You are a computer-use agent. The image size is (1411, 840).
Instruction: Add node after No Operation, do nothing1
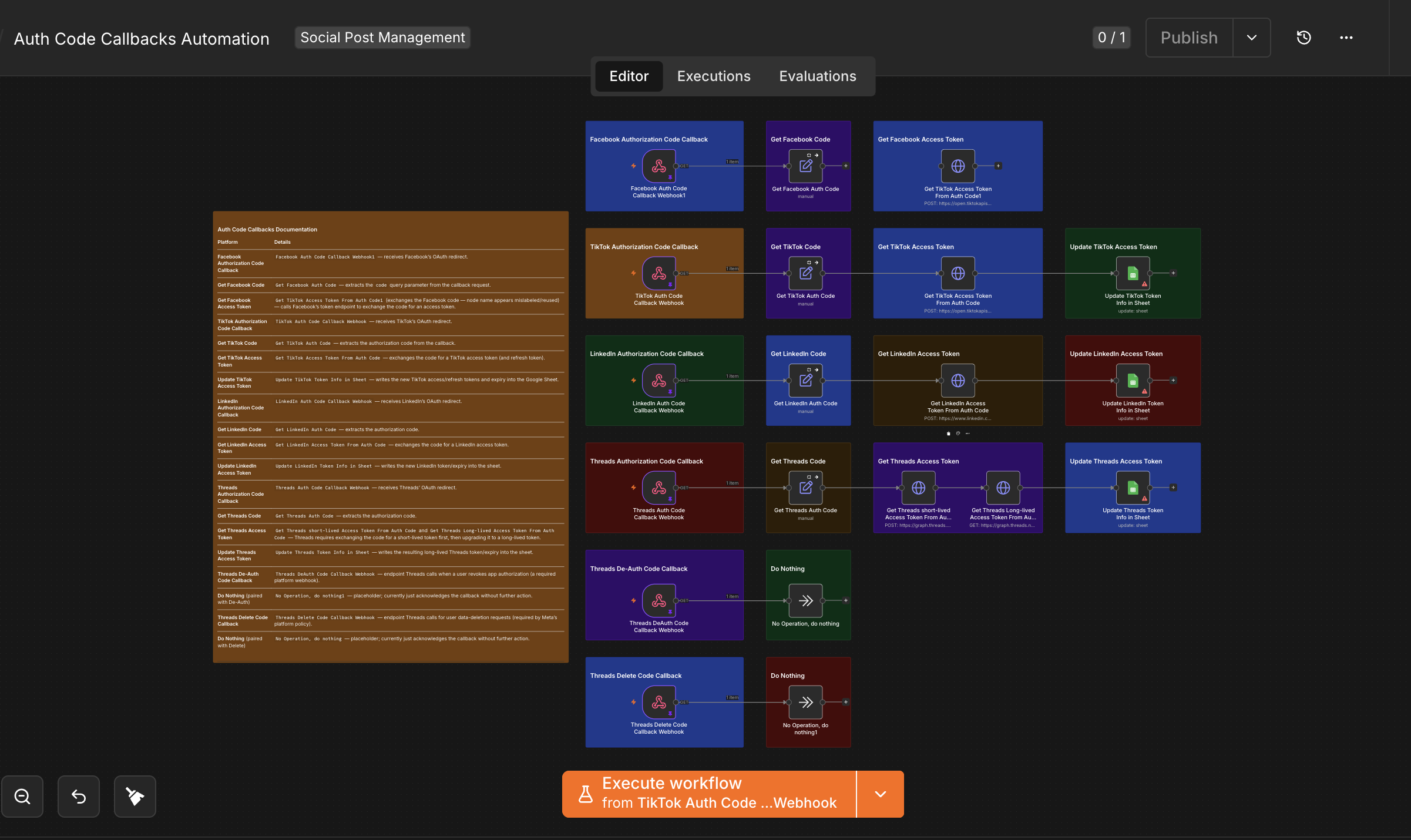click(x=846, y=701)
